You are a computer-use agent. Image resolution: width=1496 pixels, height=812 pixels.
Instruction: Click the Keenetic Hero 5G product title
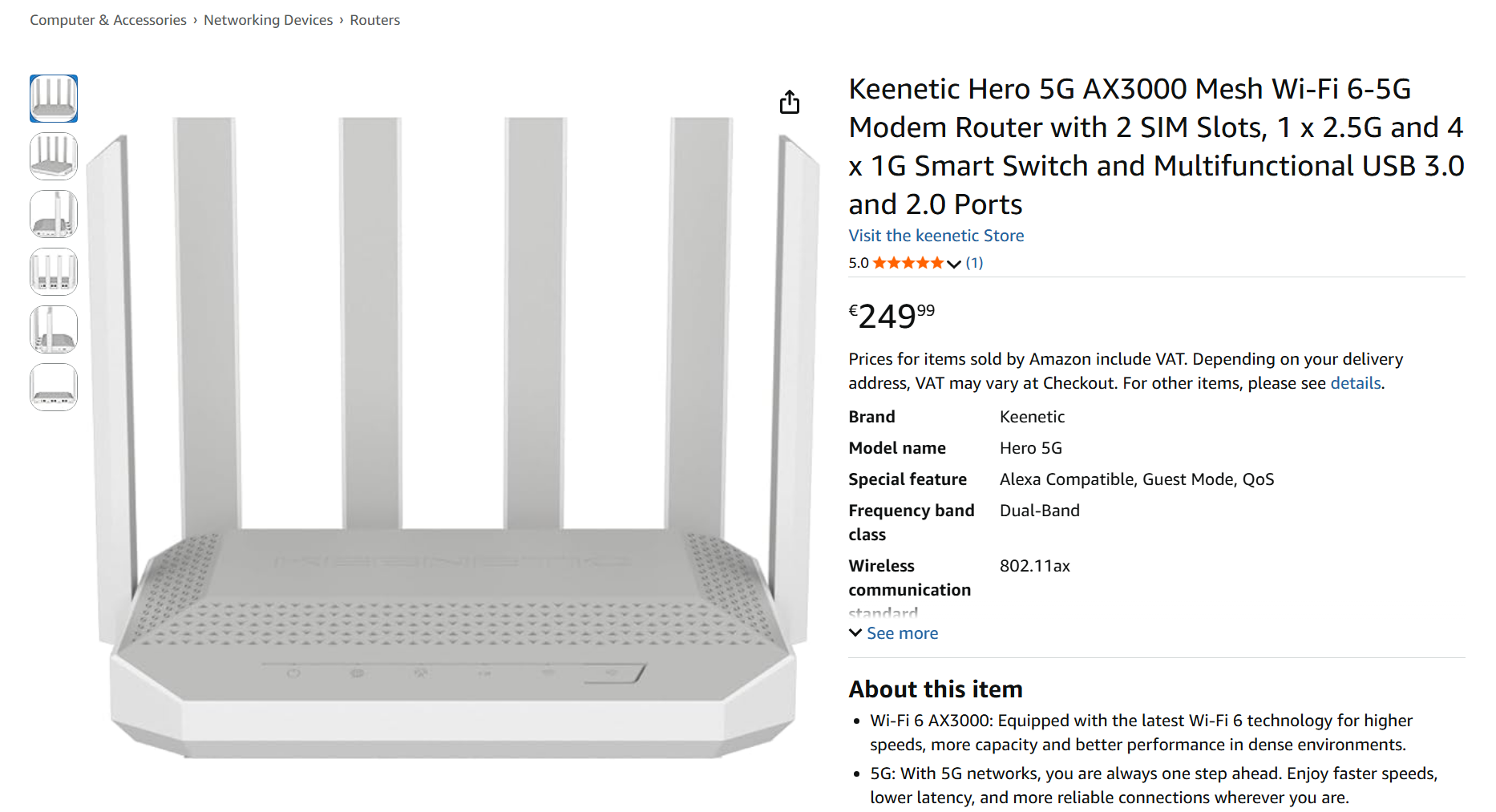[1156, 147]
